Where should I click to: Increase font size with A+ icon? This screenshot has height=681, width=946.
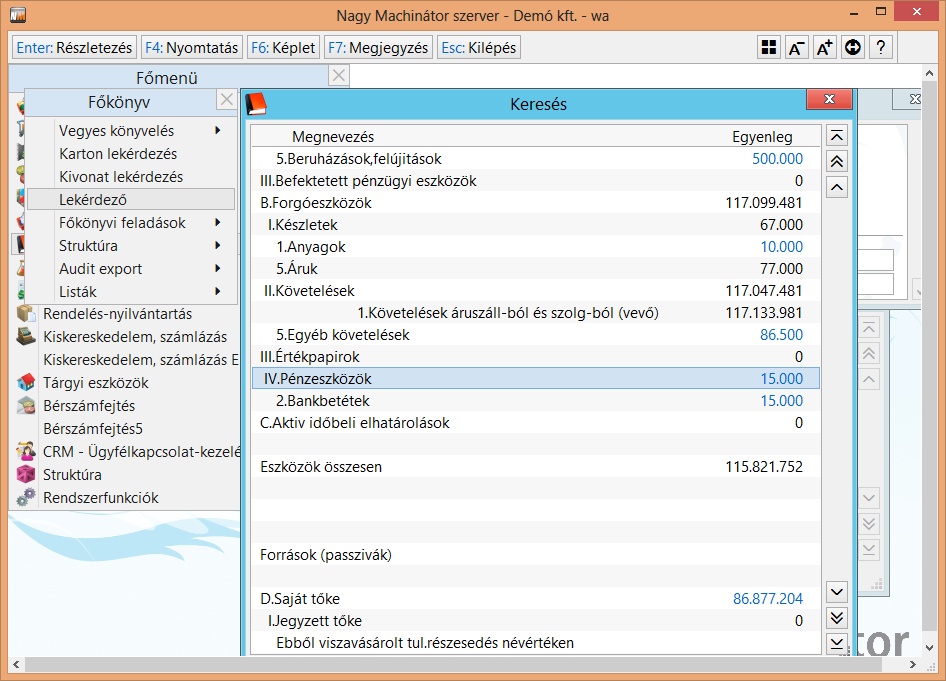(824, 47)
